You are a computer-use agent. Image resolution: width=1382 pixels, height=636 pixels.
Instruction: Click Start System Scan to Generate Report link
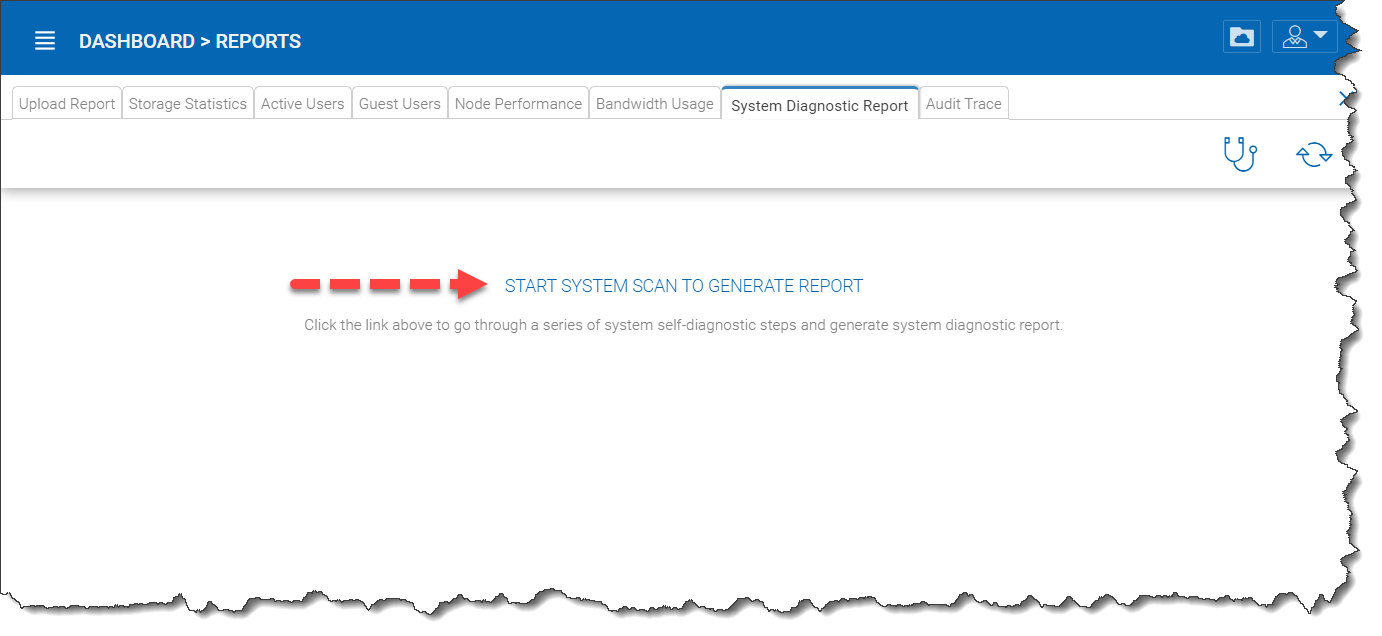coord(684,286)
